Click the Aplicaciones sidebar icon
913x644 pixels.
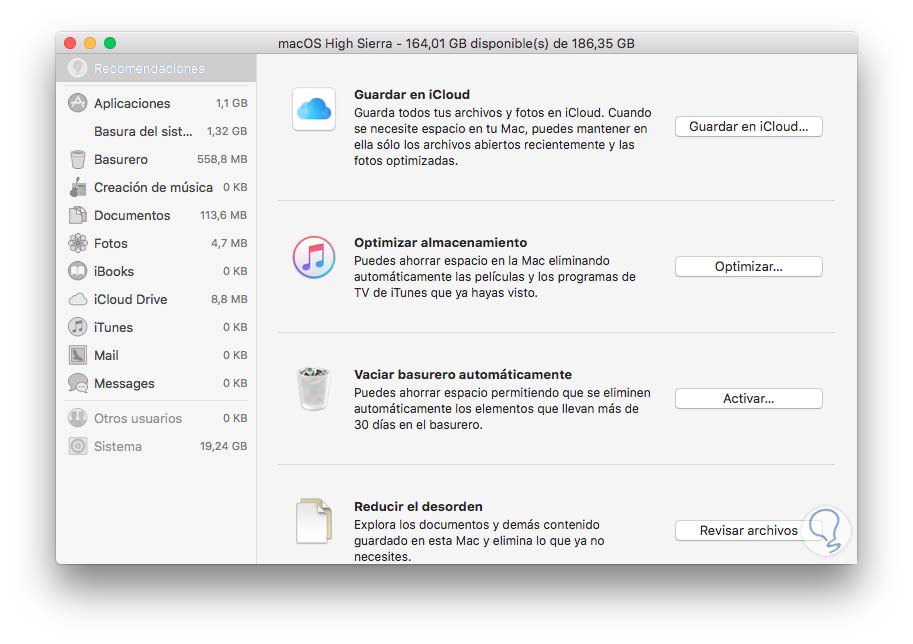pyautogui.click(x=77, y=103)
